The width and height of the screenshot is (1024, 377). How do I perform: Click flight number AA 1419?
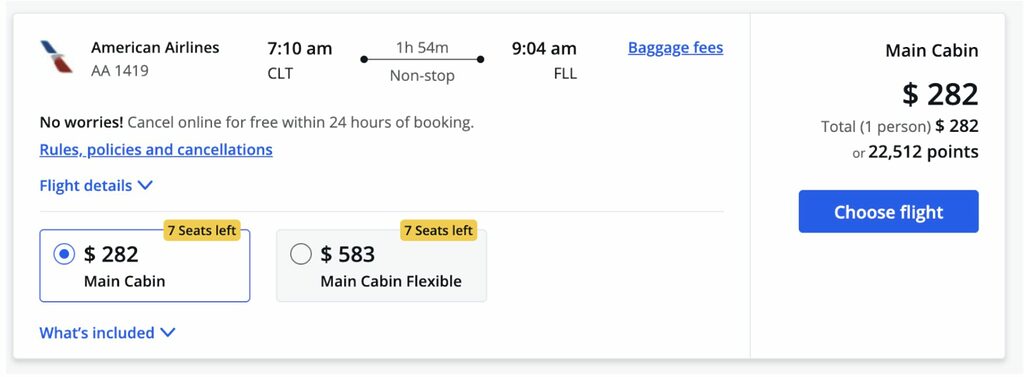pyautogui.click(x=120, y=71)
